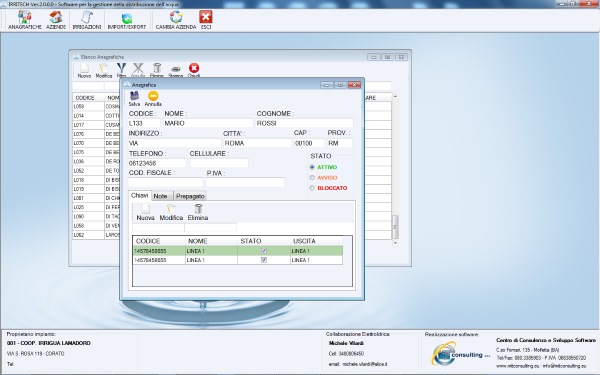Viewport: 600px width, 375px height.
Task: Click the MT consulting logo
Action: 460,354
